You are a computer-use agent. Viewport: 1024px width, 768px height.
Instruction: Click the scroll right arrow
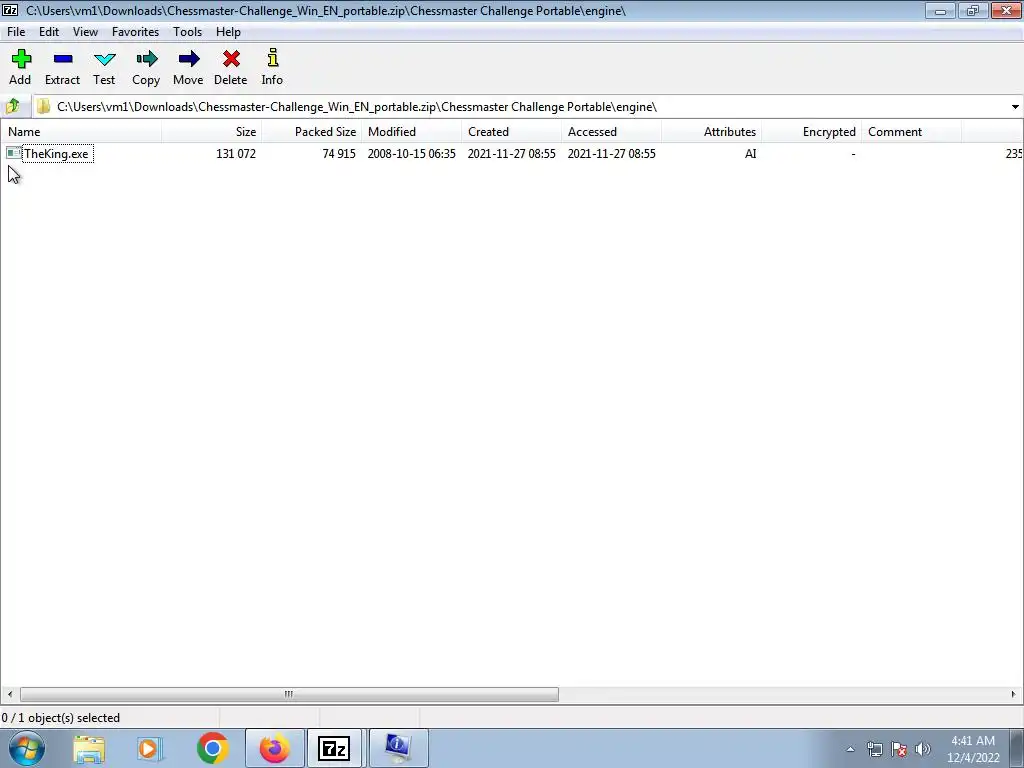(1014, 694)
